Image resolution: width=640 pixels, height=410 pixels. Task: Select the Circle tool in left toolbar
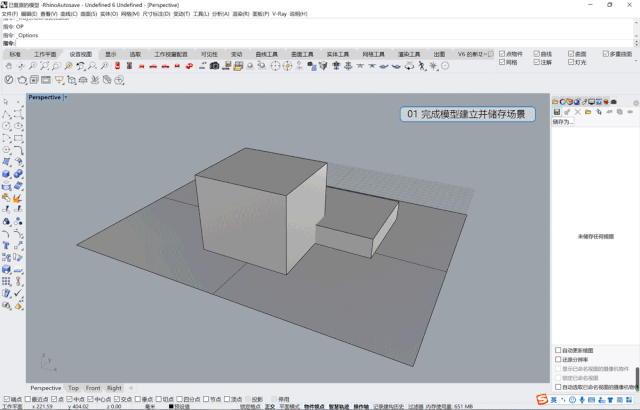[x=6, y=126]
